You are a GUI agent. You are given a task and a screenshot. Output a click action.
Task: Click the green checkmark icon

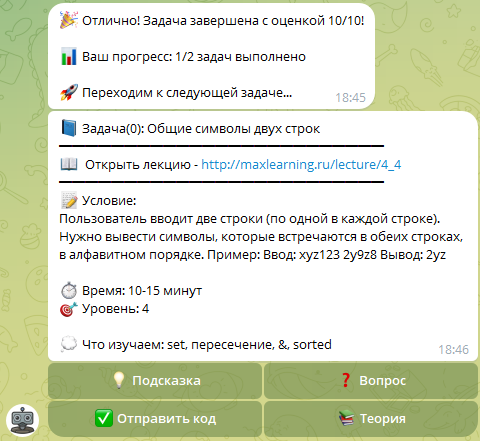[x=103, y=419]
